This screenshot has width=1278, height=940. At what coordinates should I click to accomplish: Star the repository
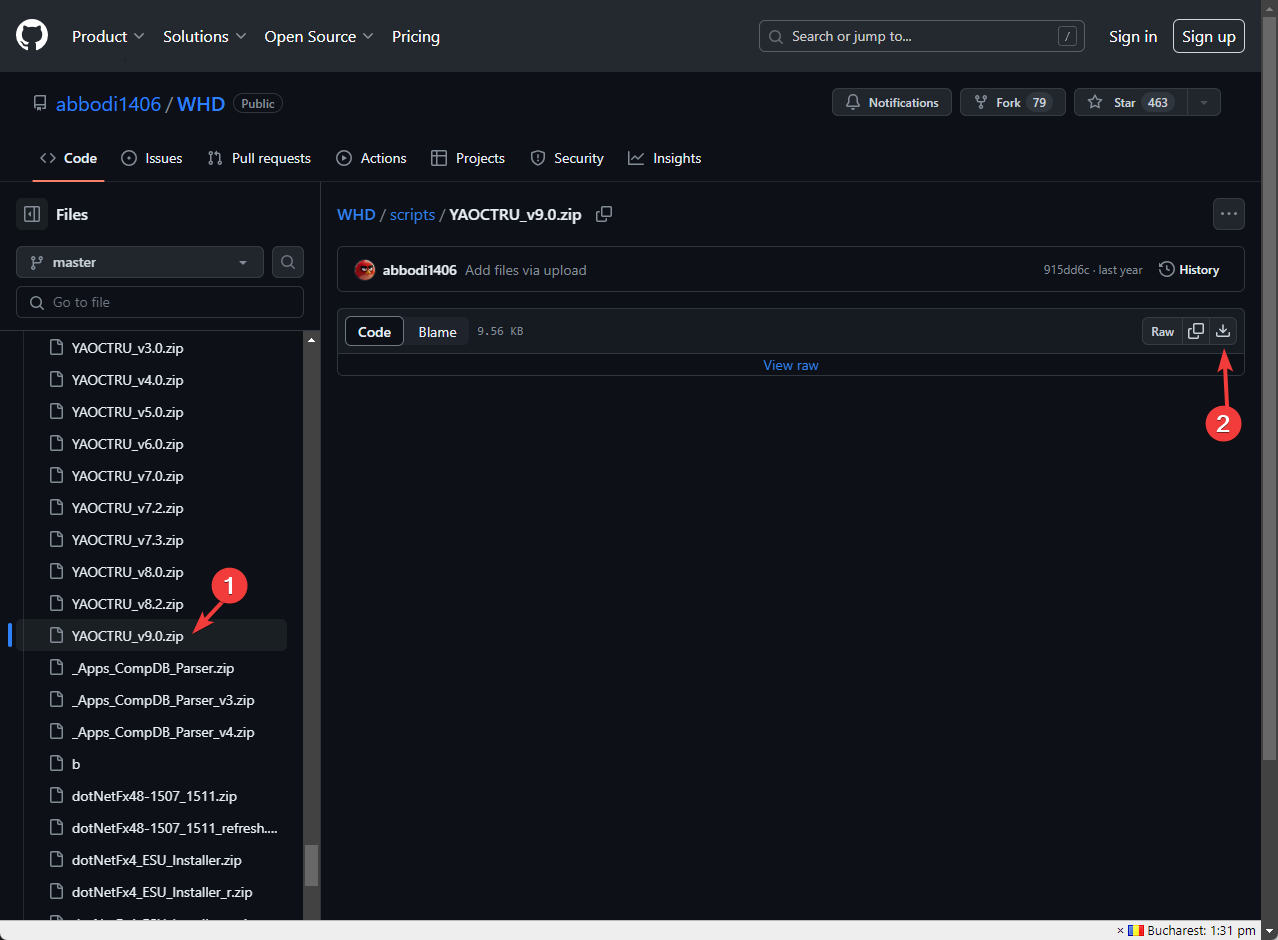click(x=1130, y=102)
